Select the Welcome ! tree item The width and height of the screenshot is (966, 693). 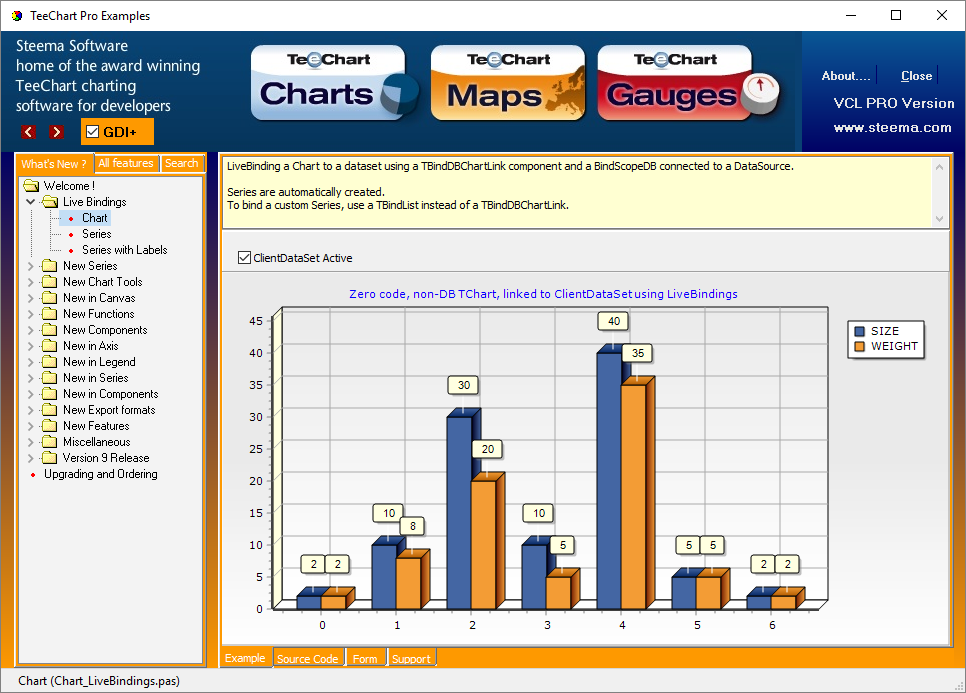pyautogui.click(x=69, y=185)
